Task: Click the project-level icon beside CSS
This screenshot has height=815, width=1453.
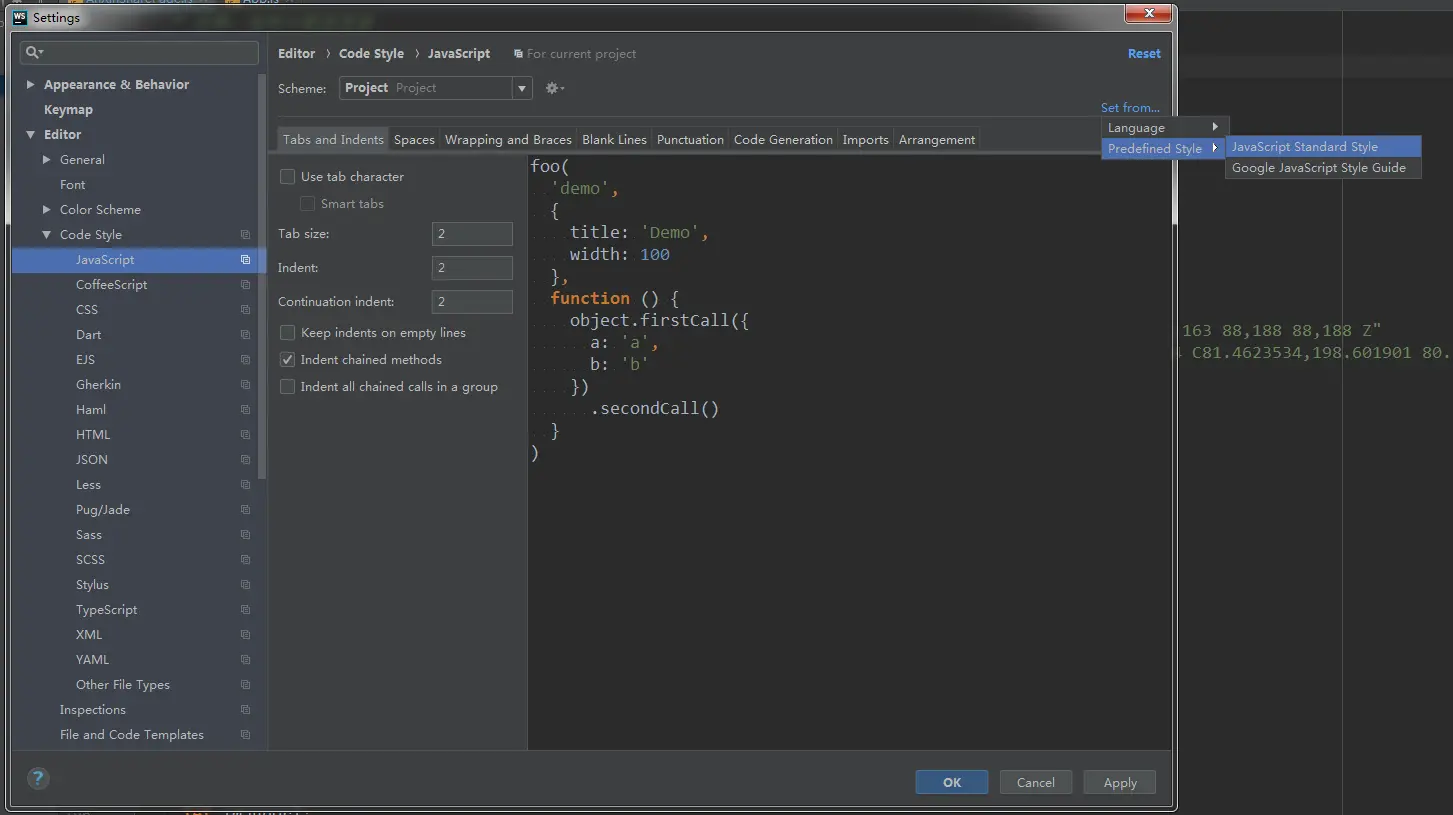Action: click(x=245, y=310)
